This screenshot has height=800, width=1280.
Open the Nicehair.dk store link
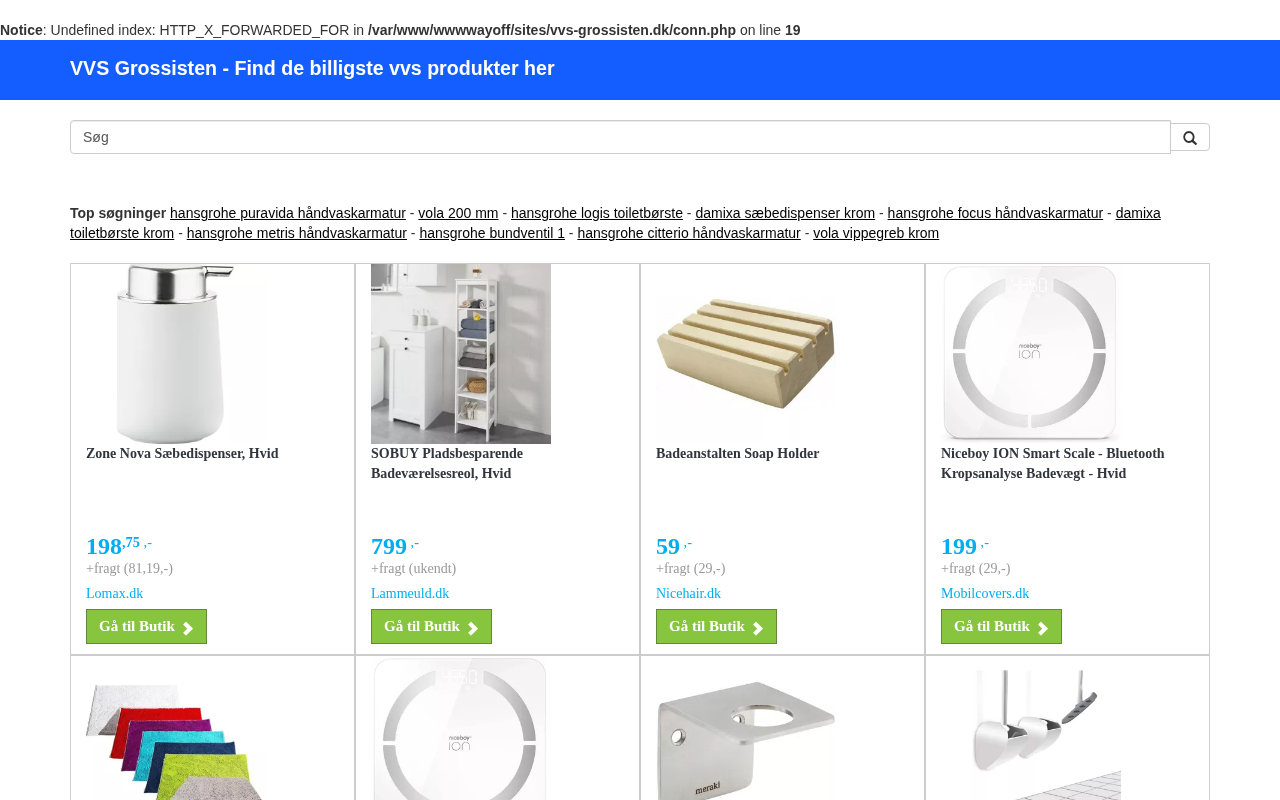coord(688,594)
